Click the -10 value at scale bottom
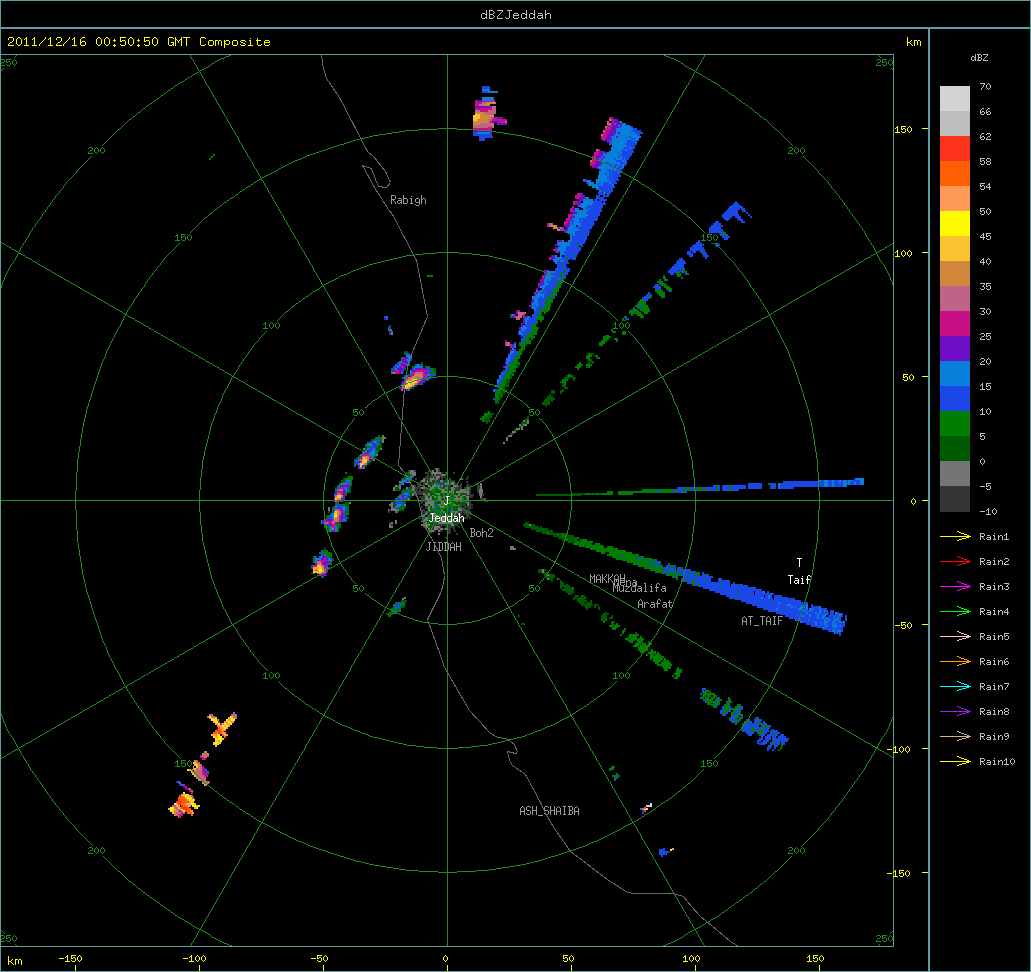The image size is (1031, 972). (988, 511)
